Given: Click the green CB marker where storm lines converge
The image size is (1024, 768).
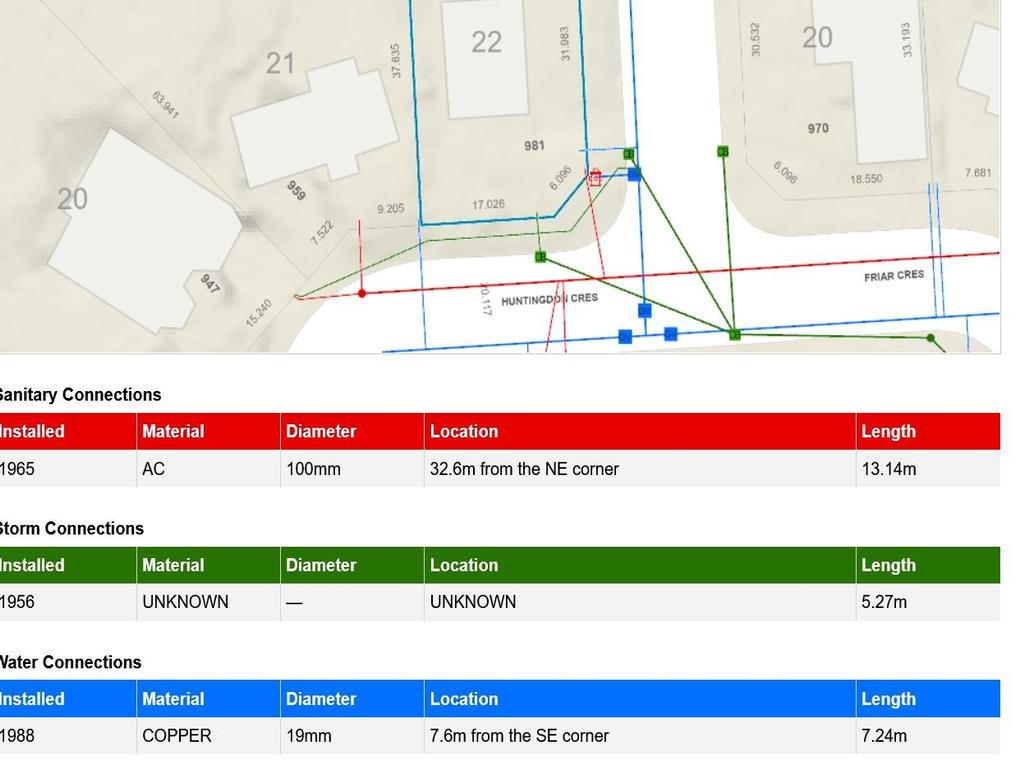Looking at the screenshot, I should pos(735,334).
